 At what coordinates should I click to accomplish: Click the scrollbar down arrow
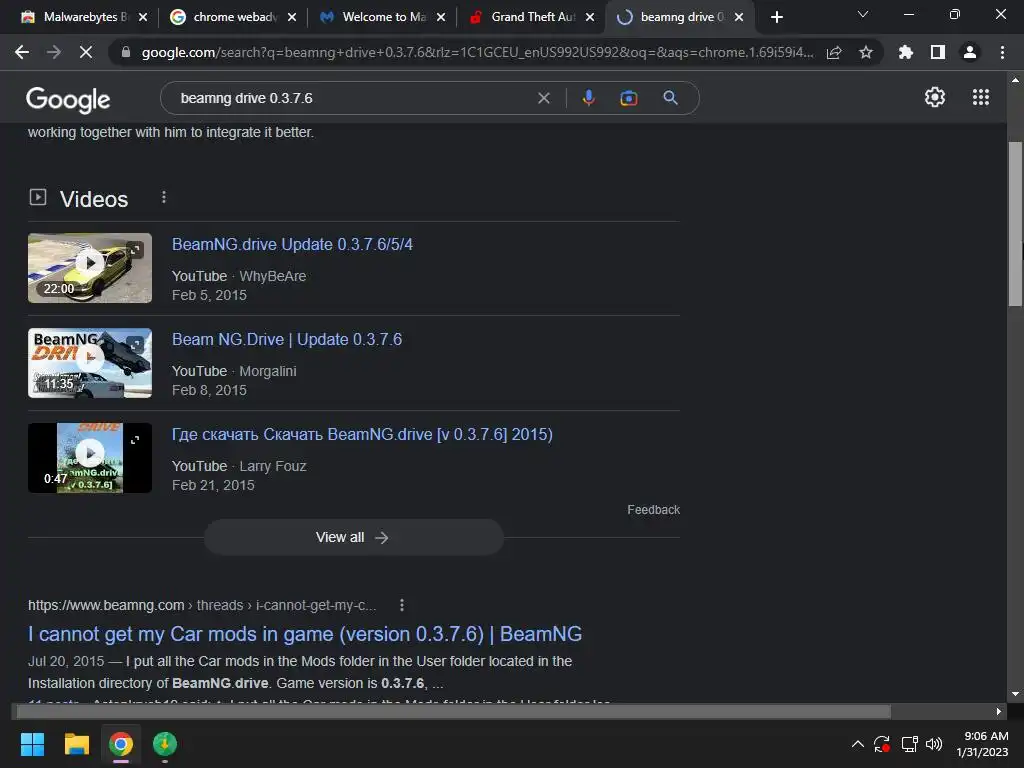(x=1014, y=694)
